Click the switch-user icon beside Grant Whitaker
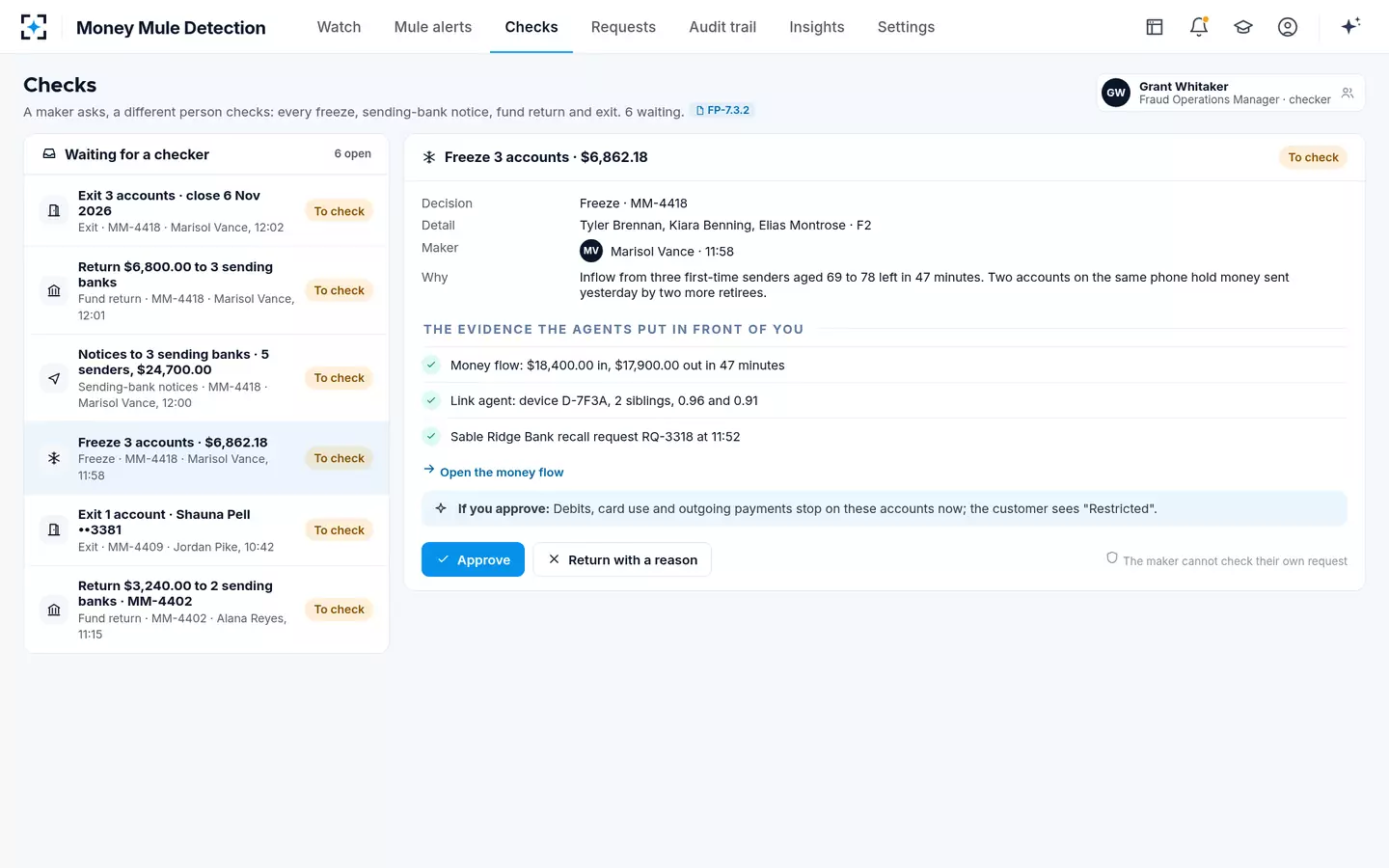 click(x=1348, y=93)
